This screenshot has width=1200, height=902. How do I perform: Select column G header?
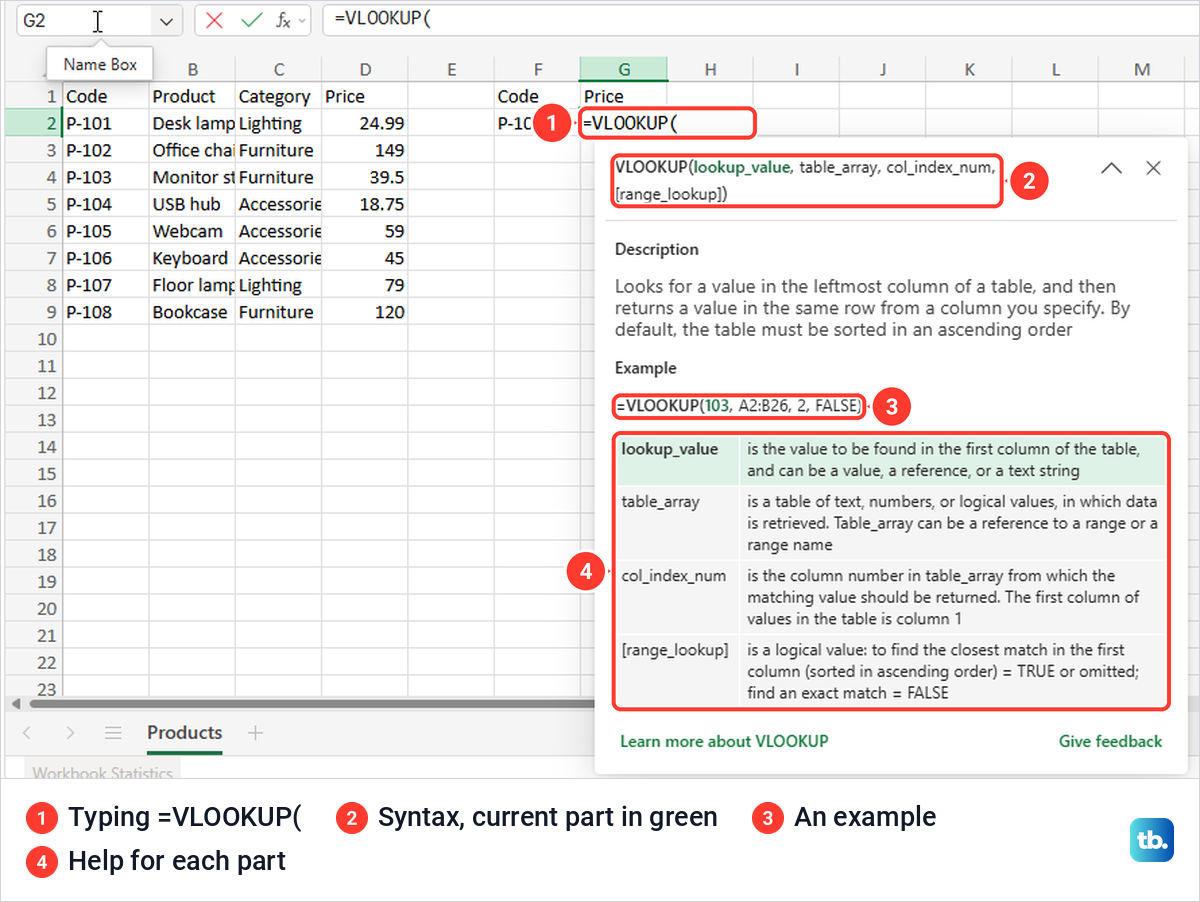tap(624, 69)
